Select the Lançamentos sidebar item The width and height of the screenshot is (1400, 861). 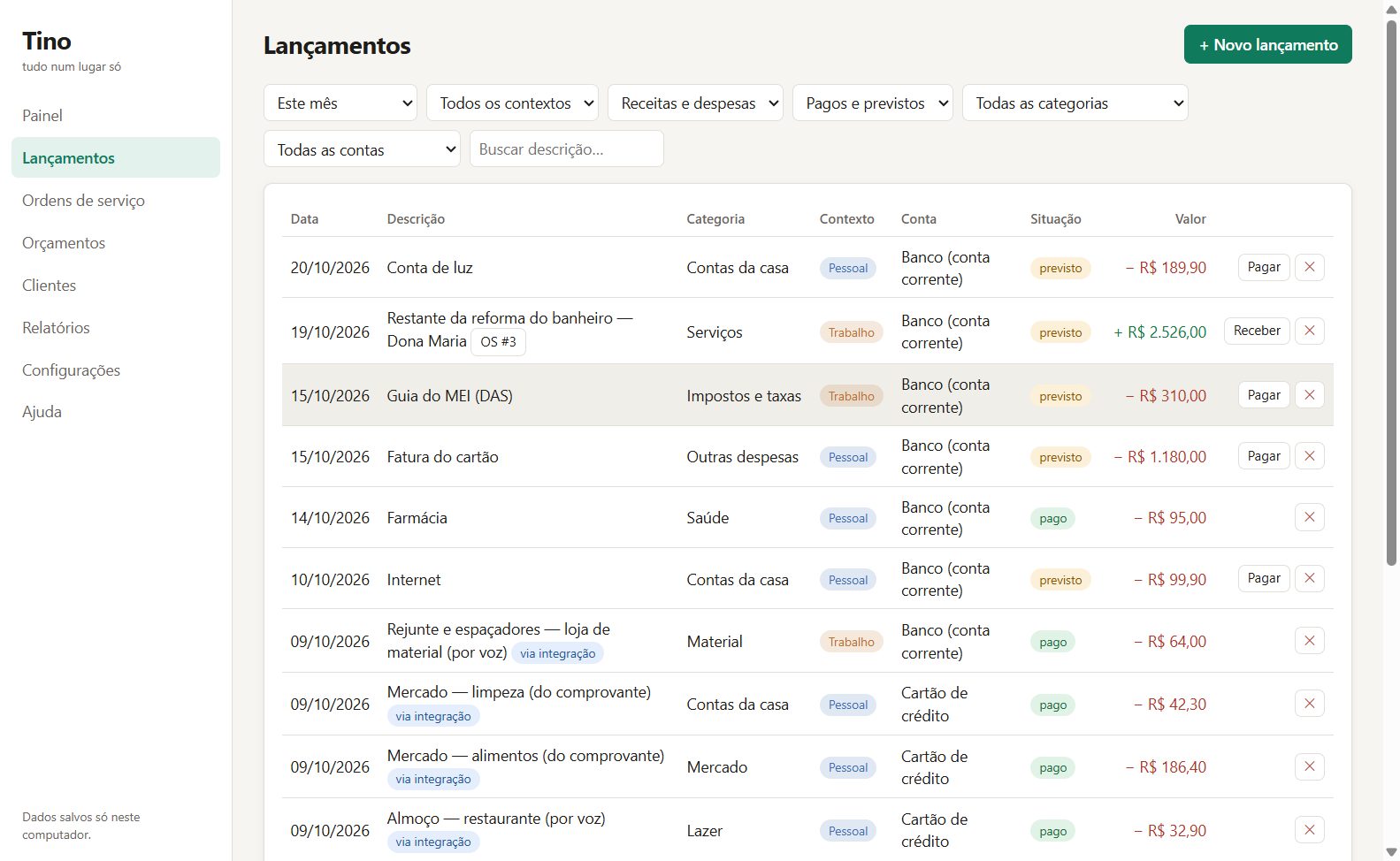(116, 157)
